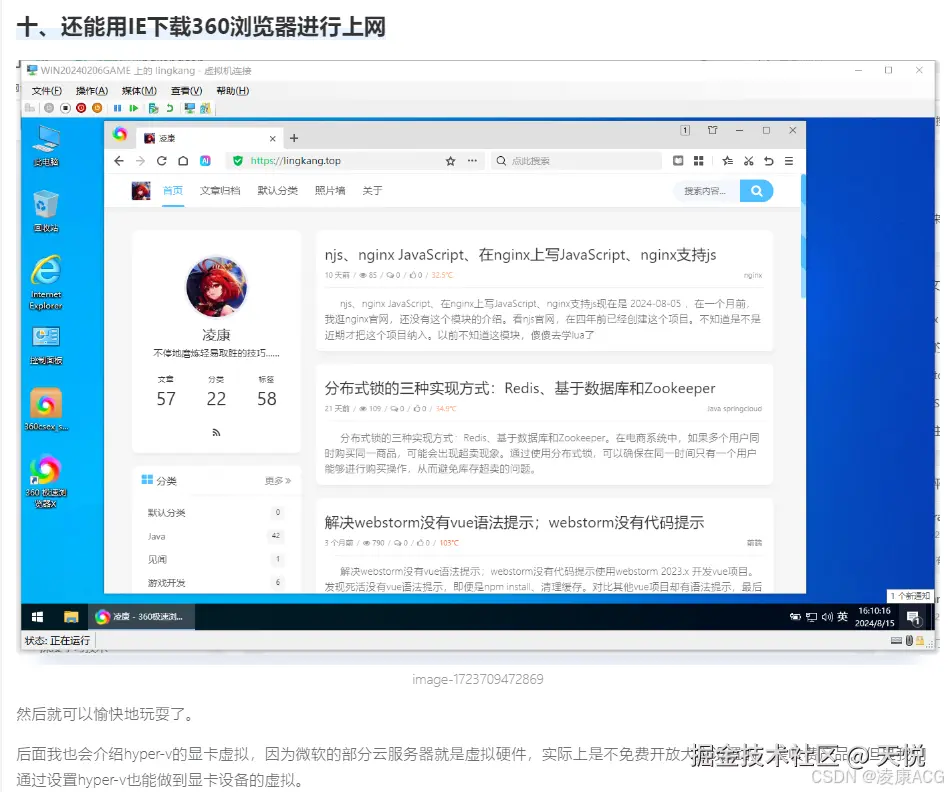Open the browser hamburger menu

tap(787, 162)
